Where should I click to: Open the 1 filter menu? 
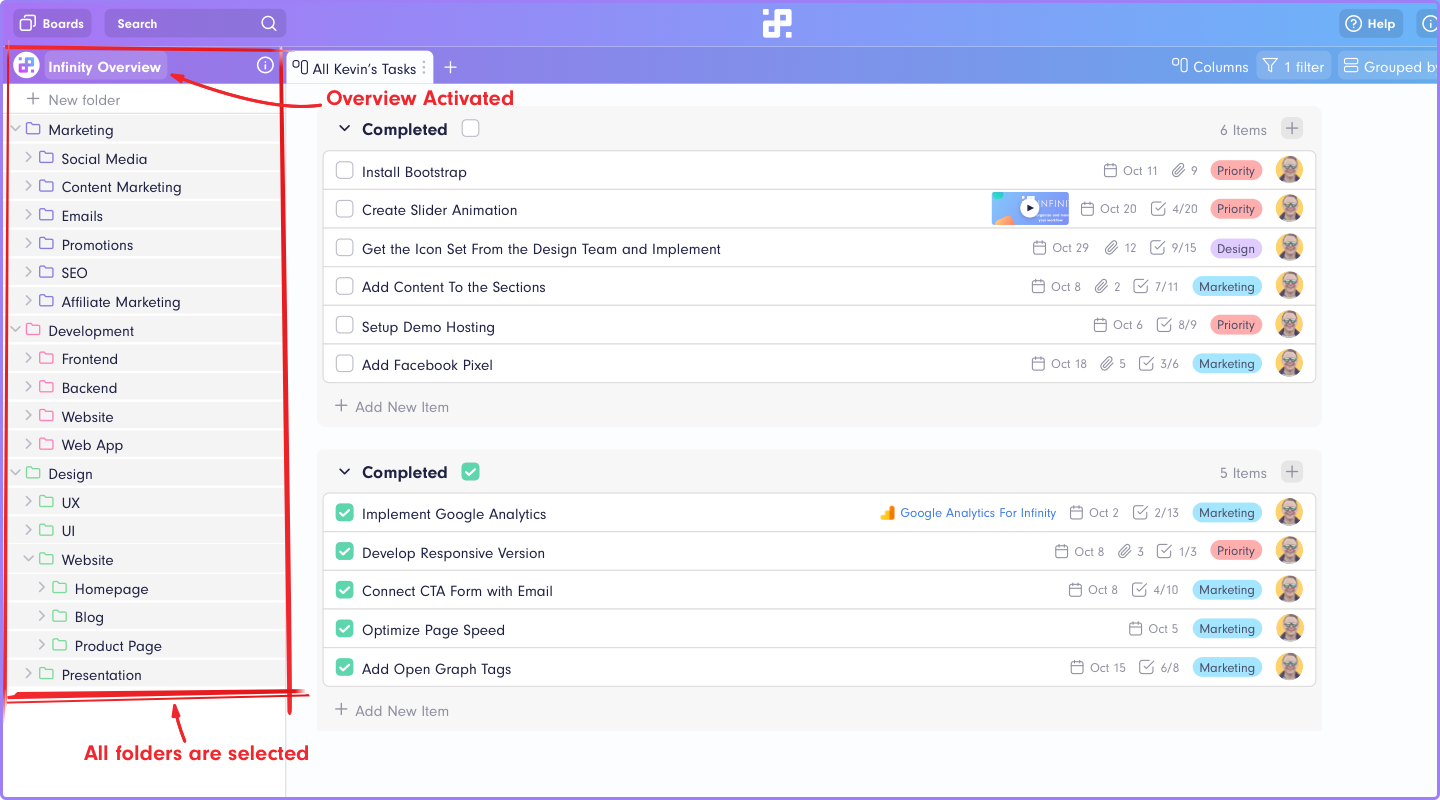click(1293, 66)
